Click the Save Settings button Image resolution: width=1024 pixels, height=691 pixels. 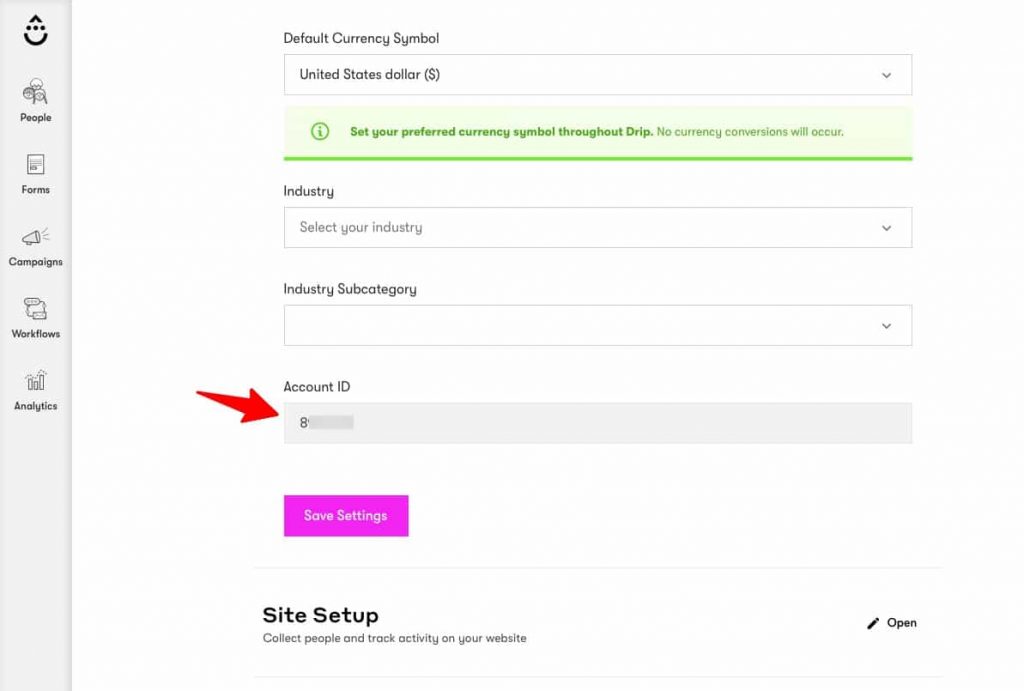click(346, 516)
